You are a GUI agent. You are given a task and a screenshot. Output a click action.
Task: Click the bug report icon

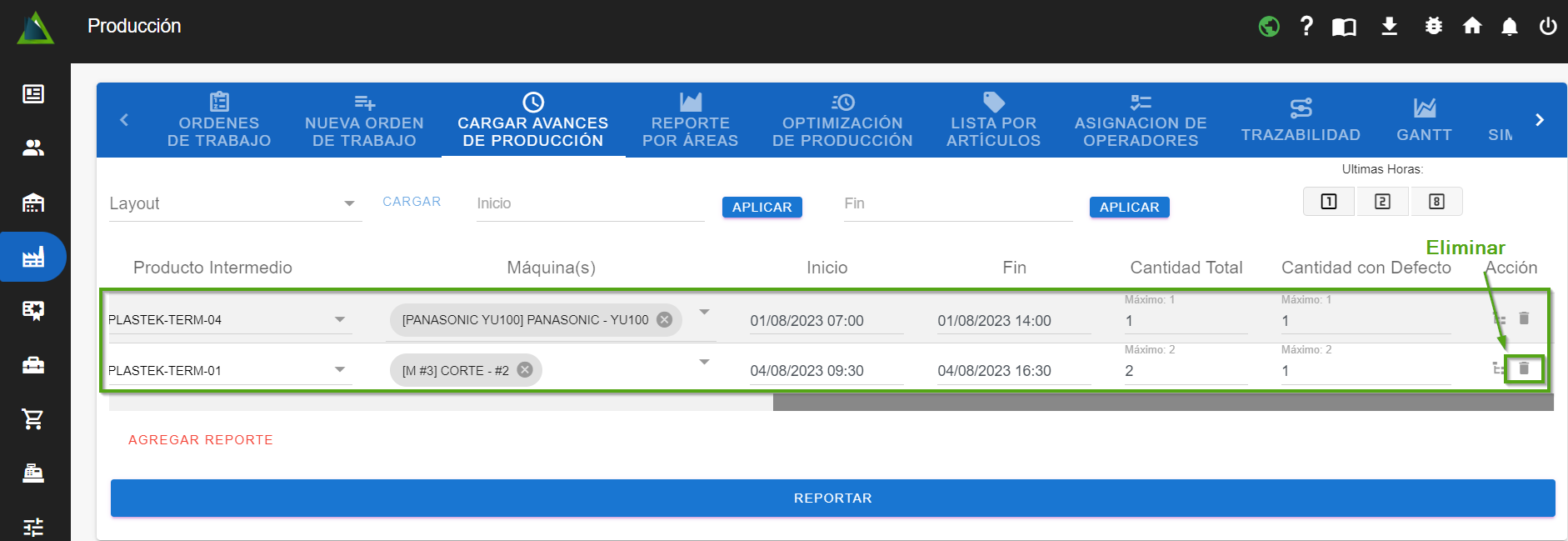pos(1433,27)
